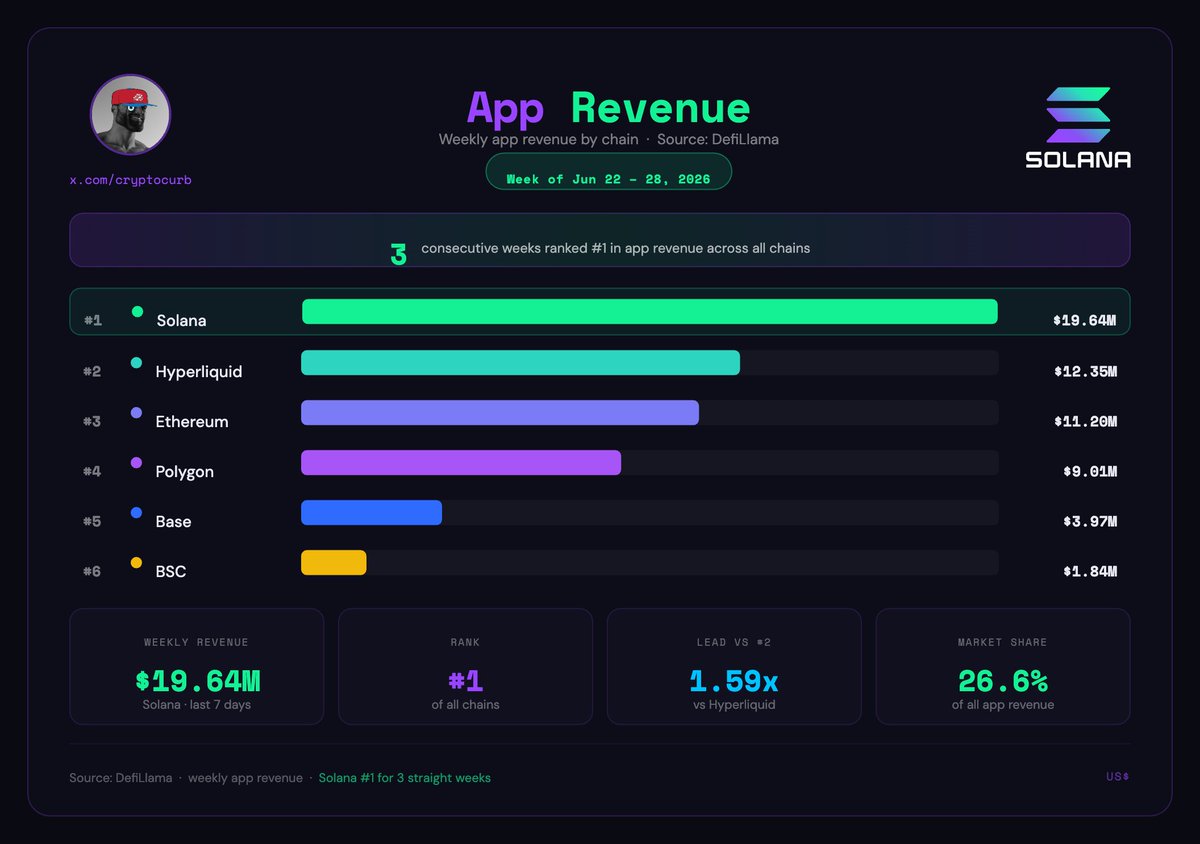Click the profile avatar with red cap

click(131, 115)
